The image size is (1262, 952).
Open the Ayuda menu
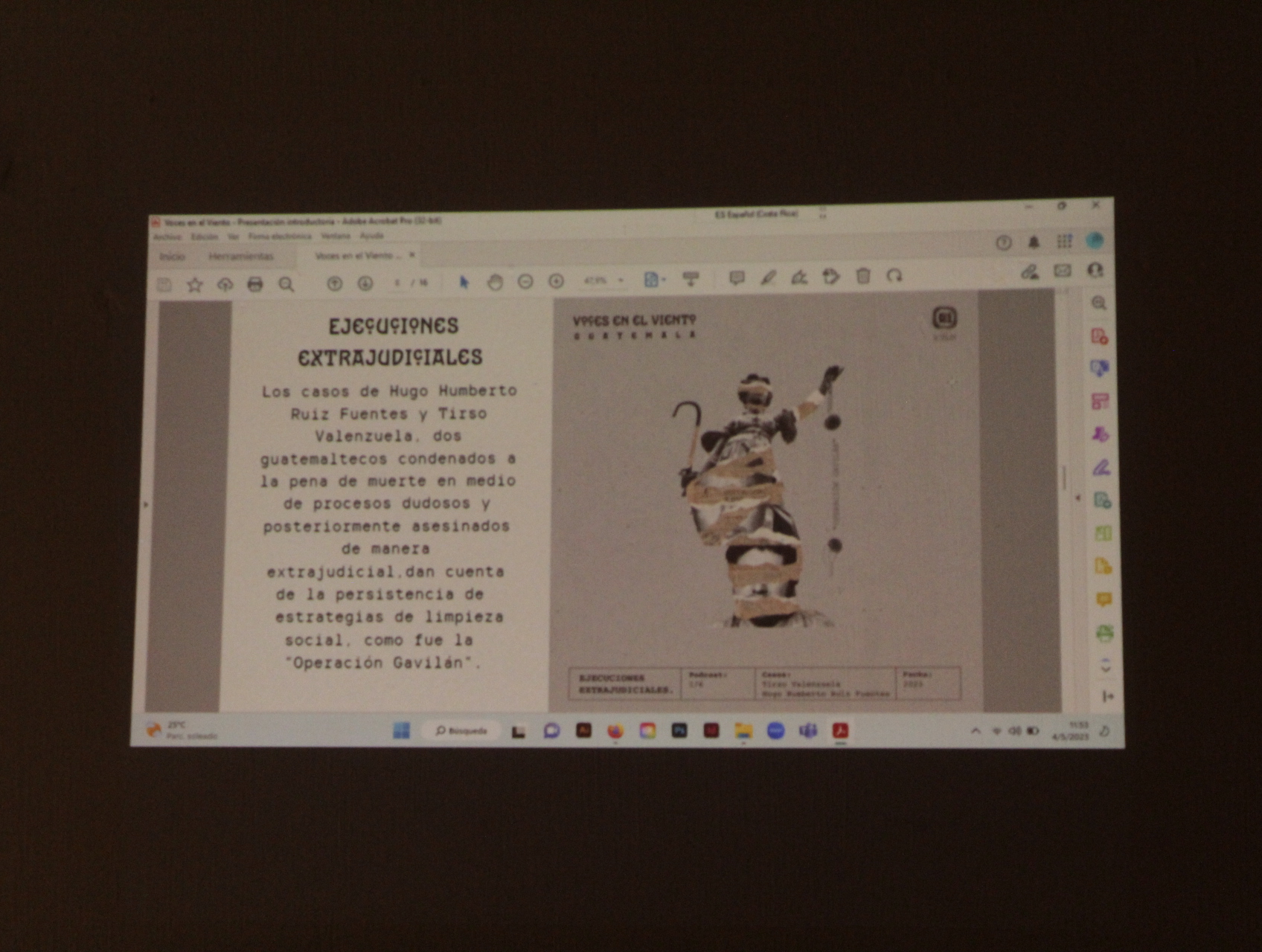click(x=371, y=236)
